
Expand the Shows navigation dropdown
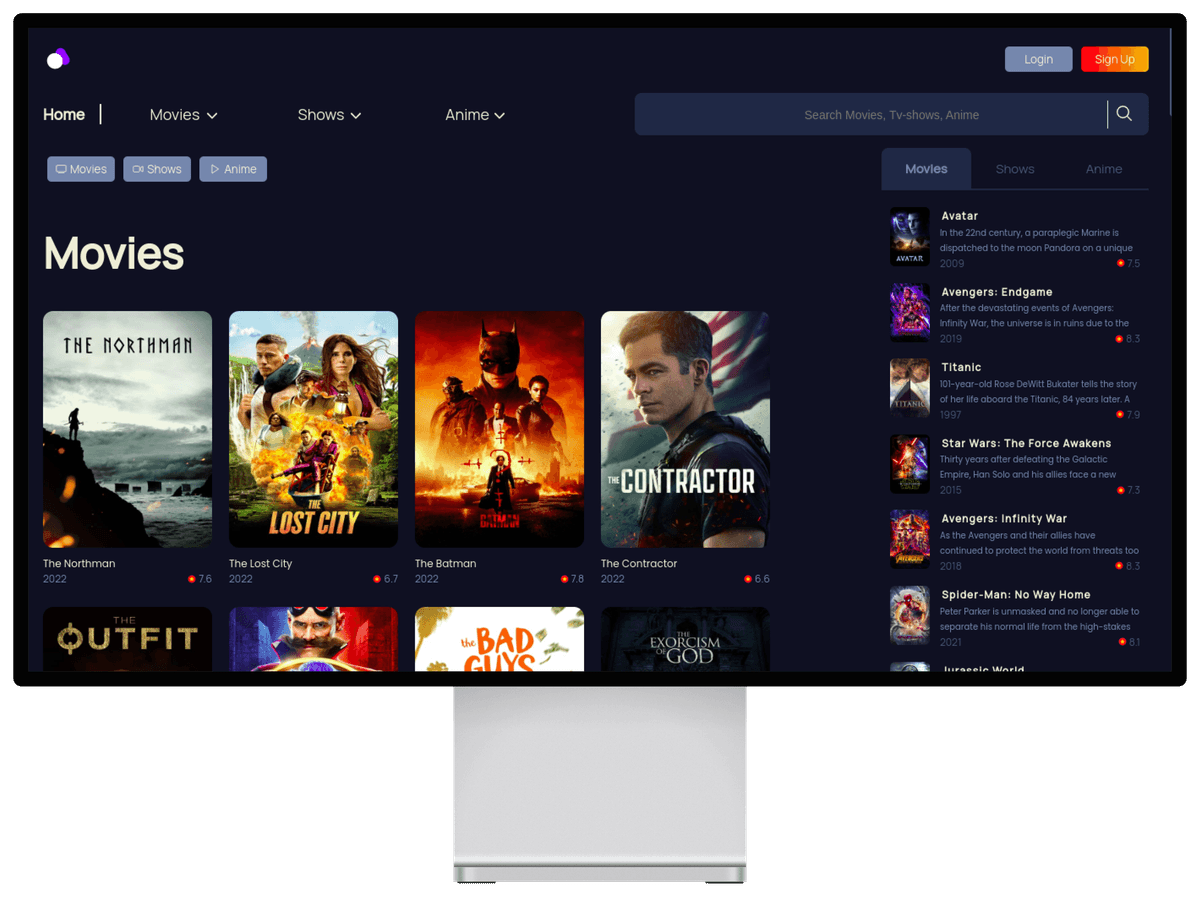point(329,115)
